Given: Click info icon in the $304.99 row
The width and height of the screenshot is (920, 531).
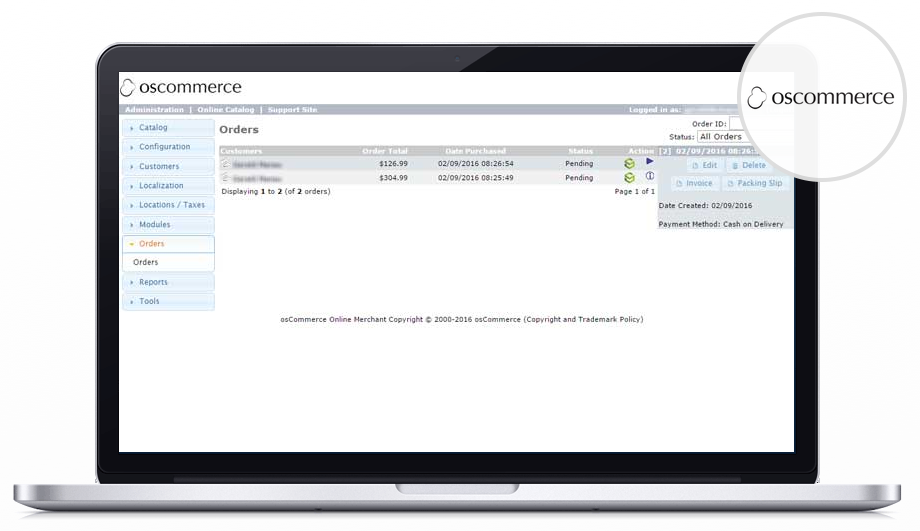Looking at the screenshot, I should pos(650,175).
